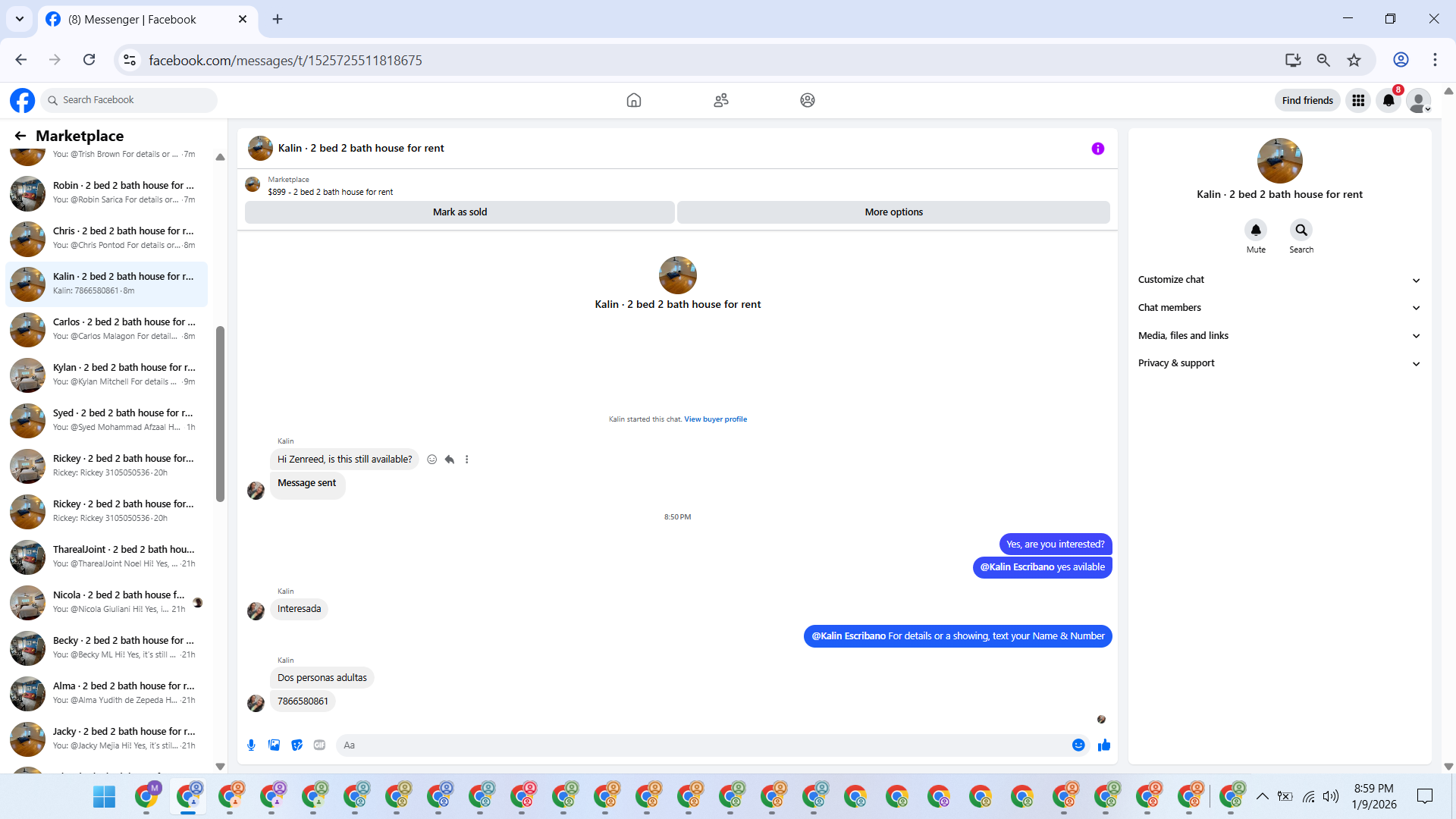Open the Friends tab in top navigation
Image resolution: width=1456 pixels, height=819 pixels.
720,100
